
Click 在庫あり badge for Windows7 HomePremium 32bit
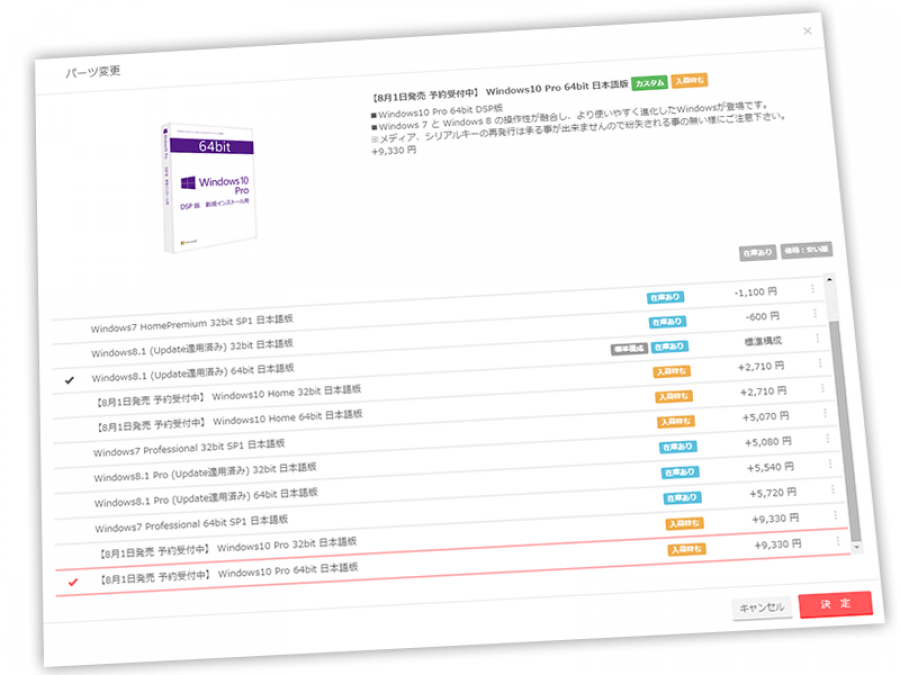pyautogui.click(x=665, y=297)
